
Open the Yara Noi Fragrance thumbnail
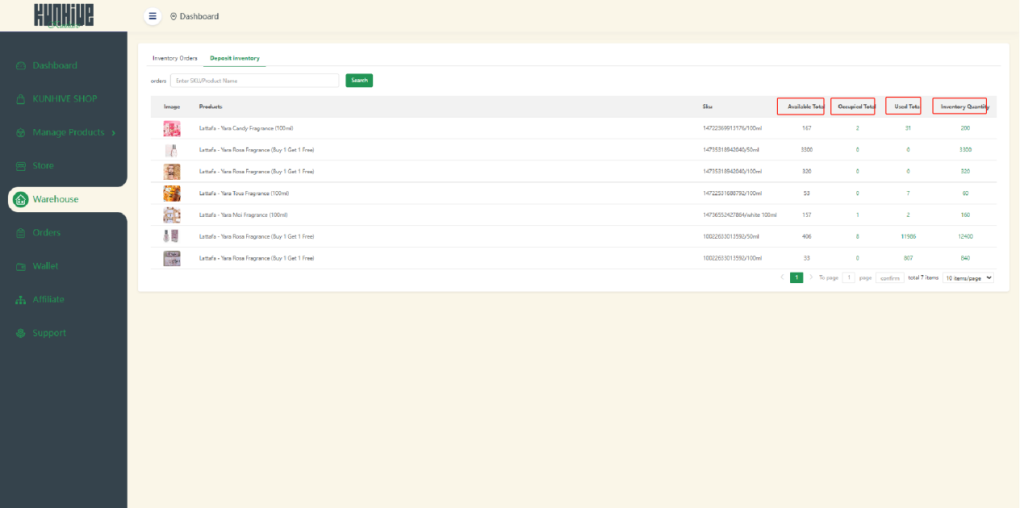point(172,215)
